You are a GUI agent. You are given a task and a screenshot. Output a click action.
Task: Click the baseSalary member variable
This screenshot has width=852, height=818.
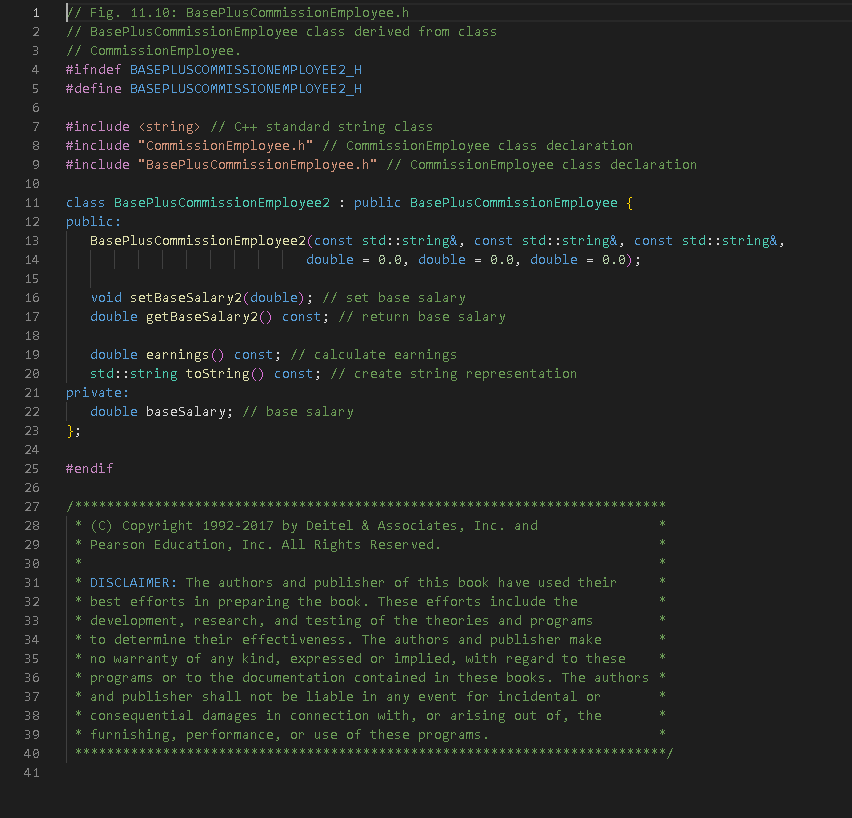pyautogui.click(x=185, y=412)
